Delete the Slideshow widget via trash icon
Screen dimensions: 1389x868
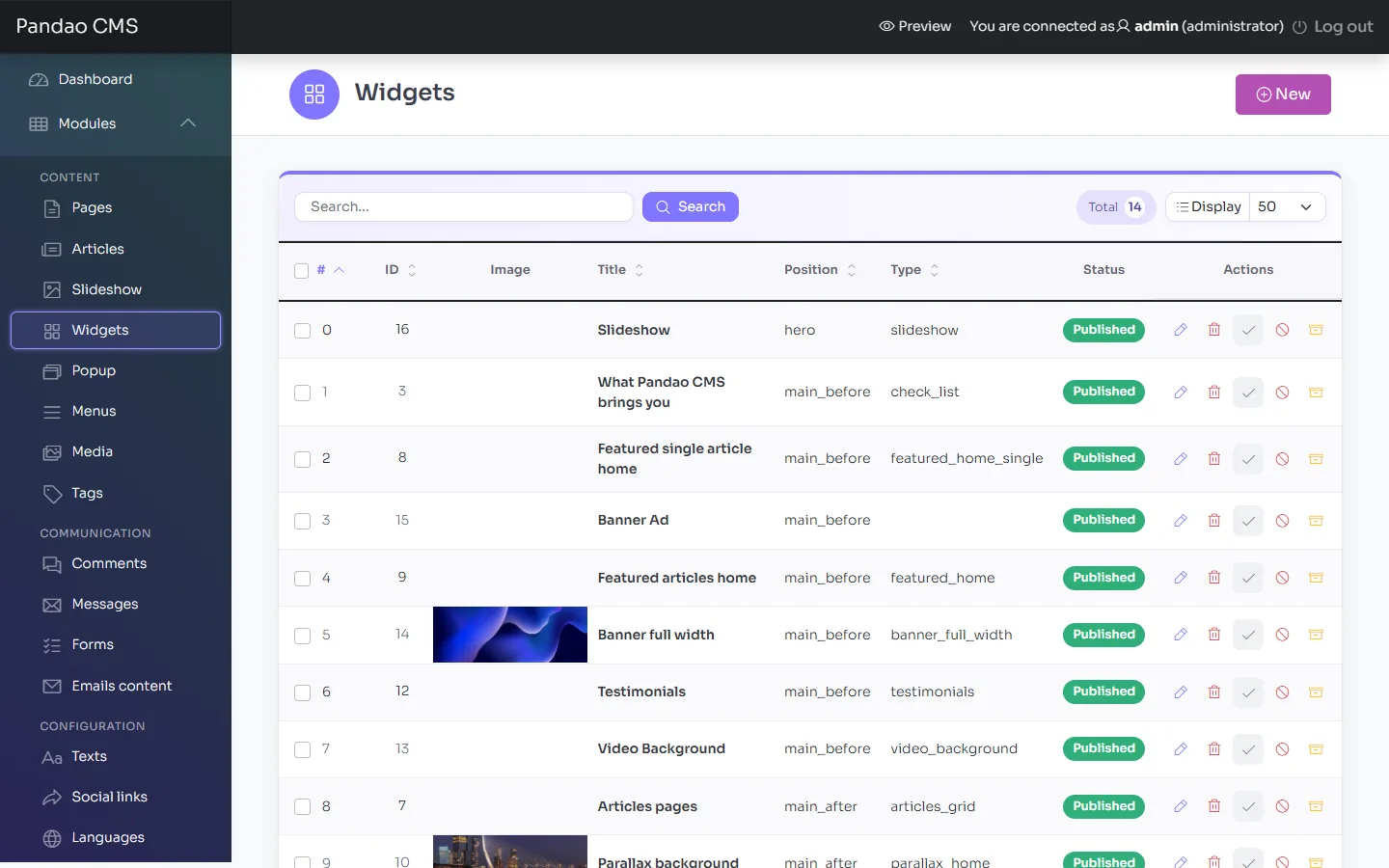coord(1214,330)
